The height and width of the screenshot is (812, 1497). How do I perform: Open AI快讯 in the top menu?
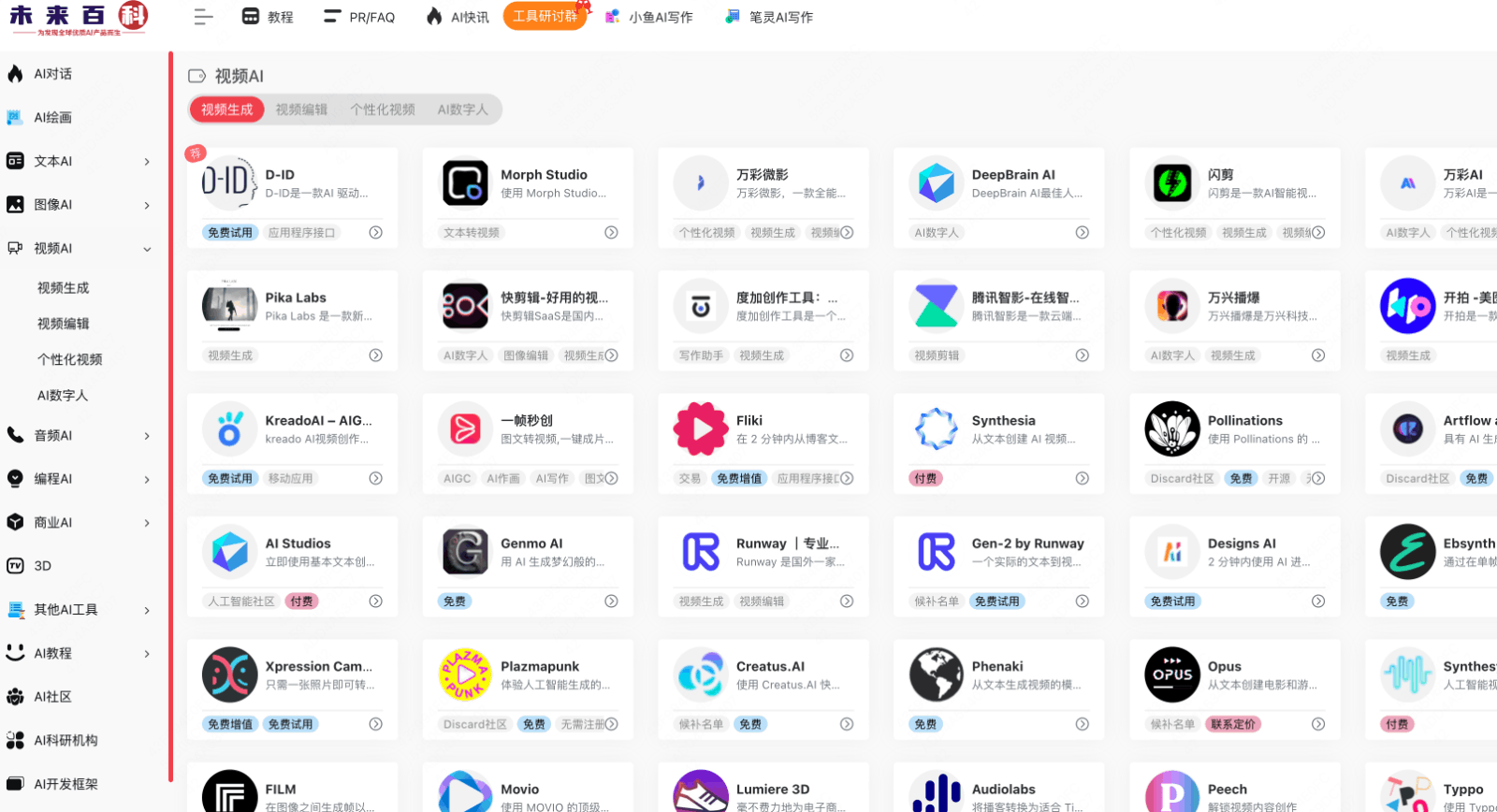click(x=458, y=17)
